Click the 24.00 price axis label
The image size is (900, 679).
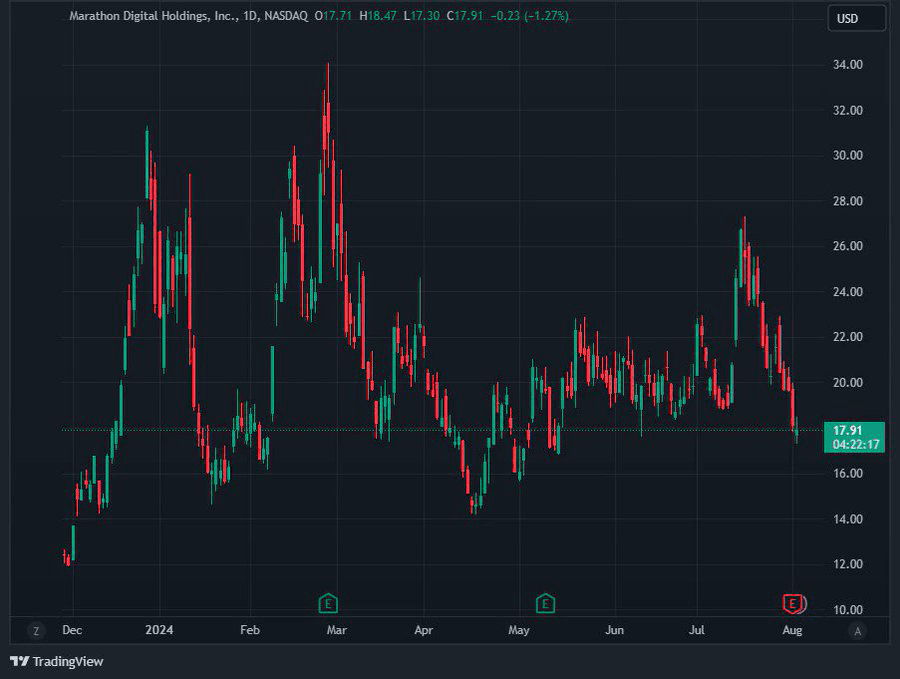pyautogui.click(x=848, y=292)
